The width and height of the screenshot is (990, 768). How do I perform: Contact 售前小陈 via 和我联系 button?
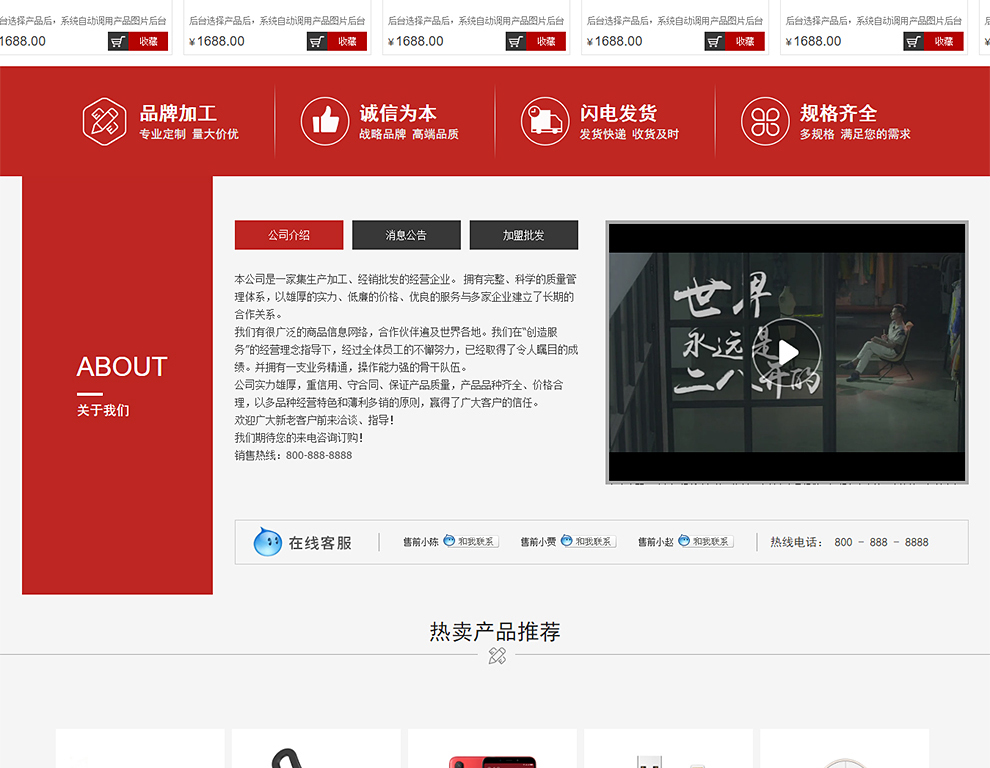(471, 541)
